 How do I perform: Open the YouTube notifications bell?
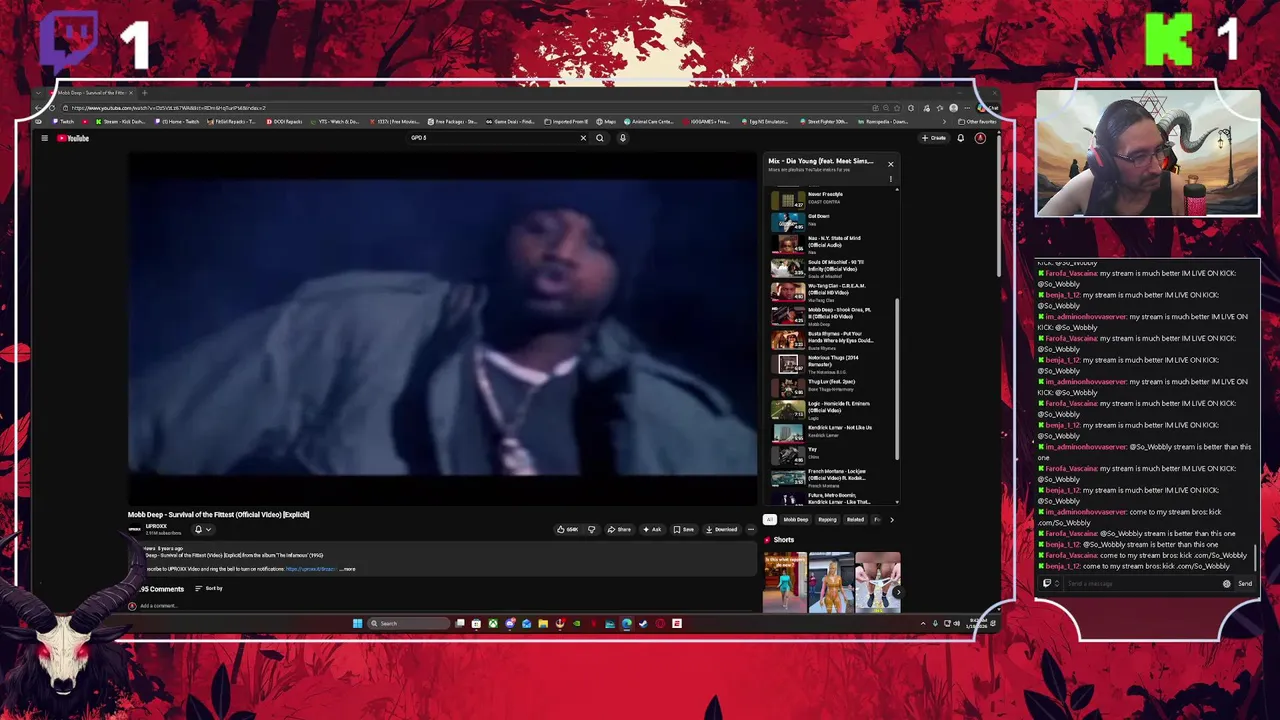tap(961, 138)
